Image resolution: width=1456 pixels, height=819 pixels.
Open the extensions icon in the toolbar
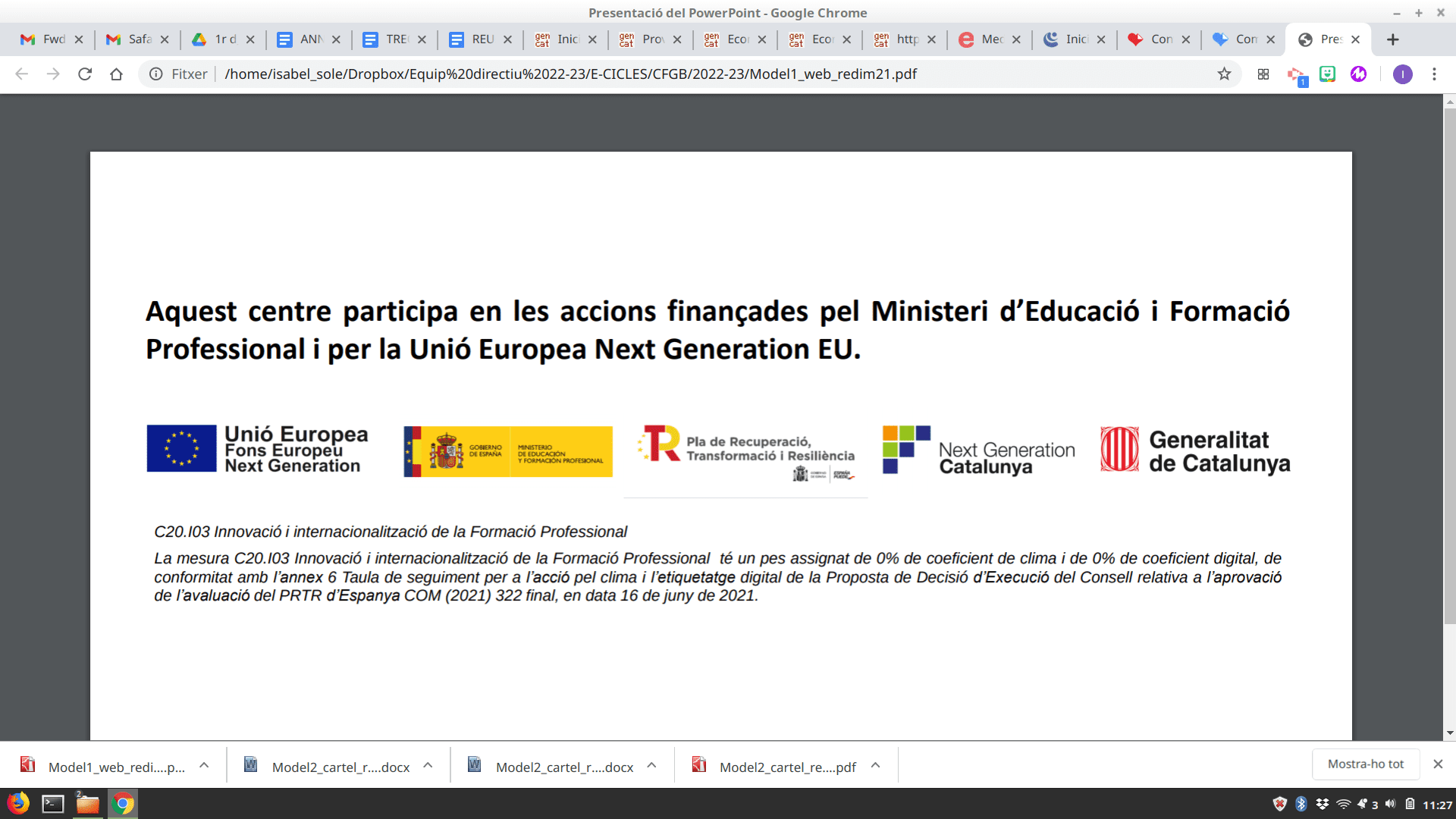[1263, 74]
